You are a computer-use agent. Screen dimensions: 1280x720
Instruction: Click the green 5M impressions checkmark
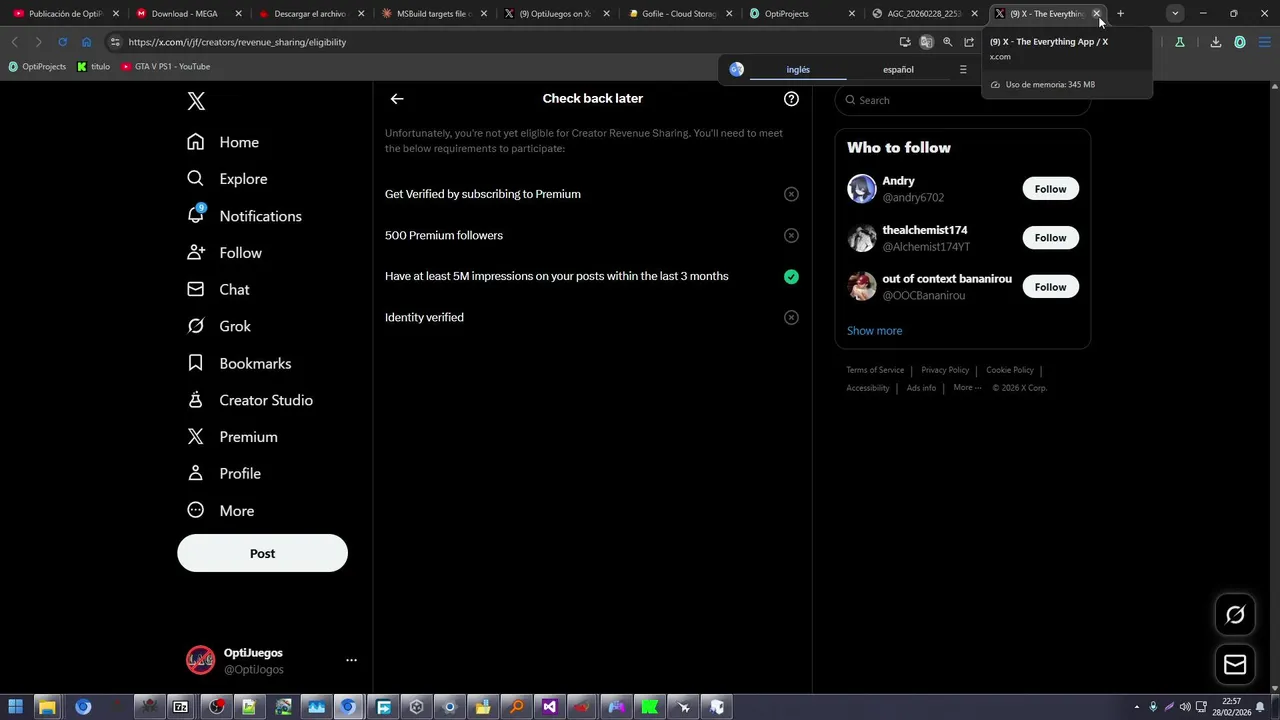pyautogui.click(x=791, y=277)
